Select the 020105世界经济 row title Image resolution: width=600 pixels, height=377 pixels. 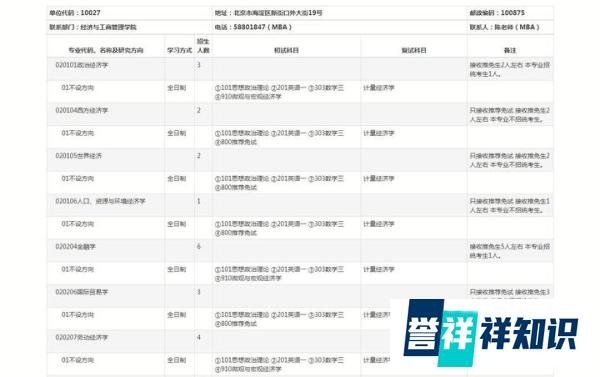click(79, 156)
